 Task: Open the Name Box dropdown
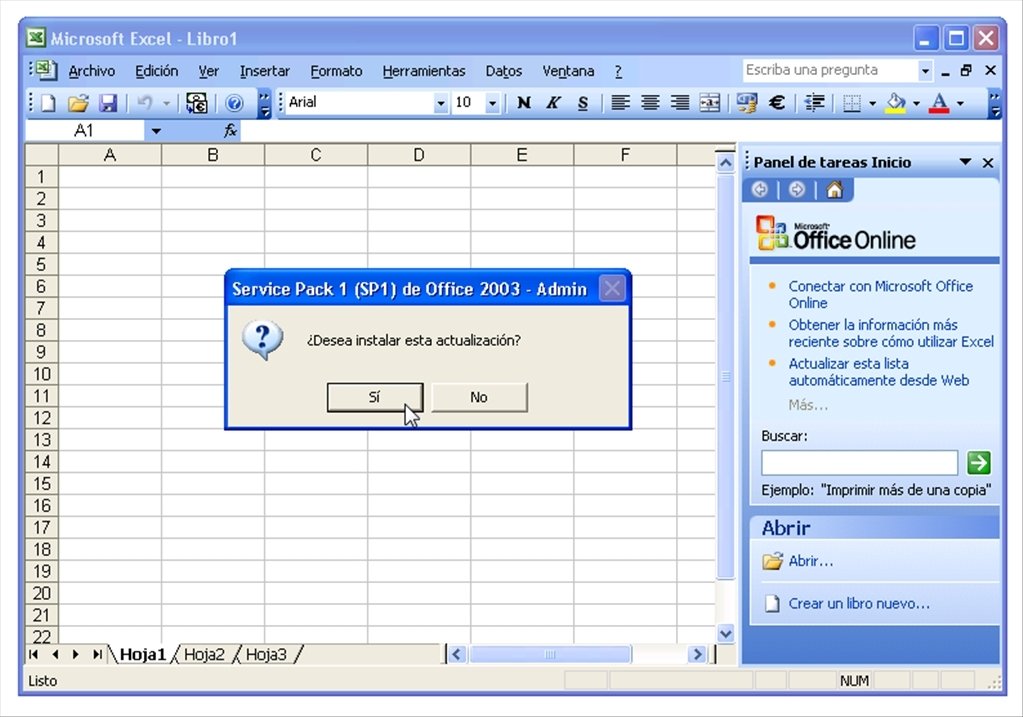point(155,131)
